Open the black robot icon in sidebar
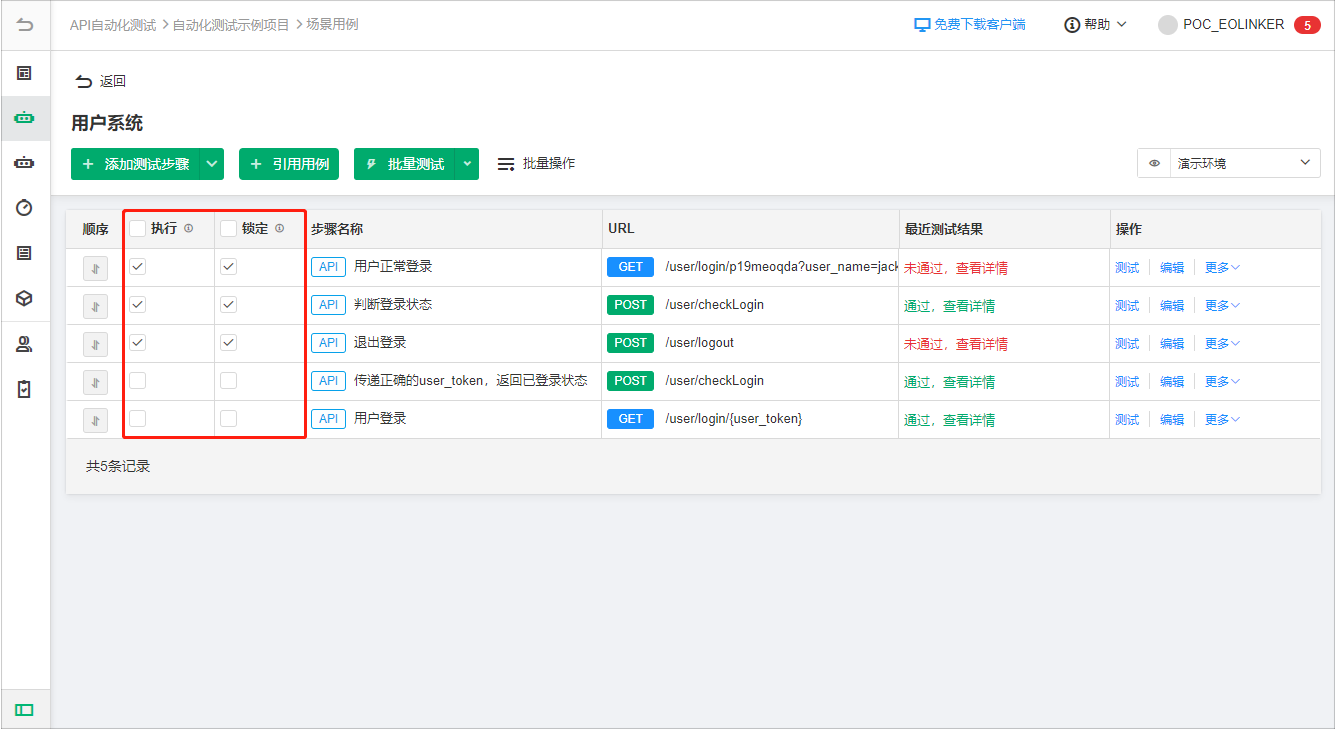1336x730 pixels. click(25, 162)
